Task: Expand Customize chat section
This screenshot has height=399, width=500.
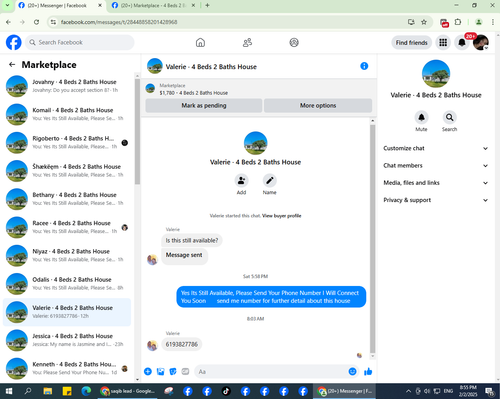Action: coord(436,148)
